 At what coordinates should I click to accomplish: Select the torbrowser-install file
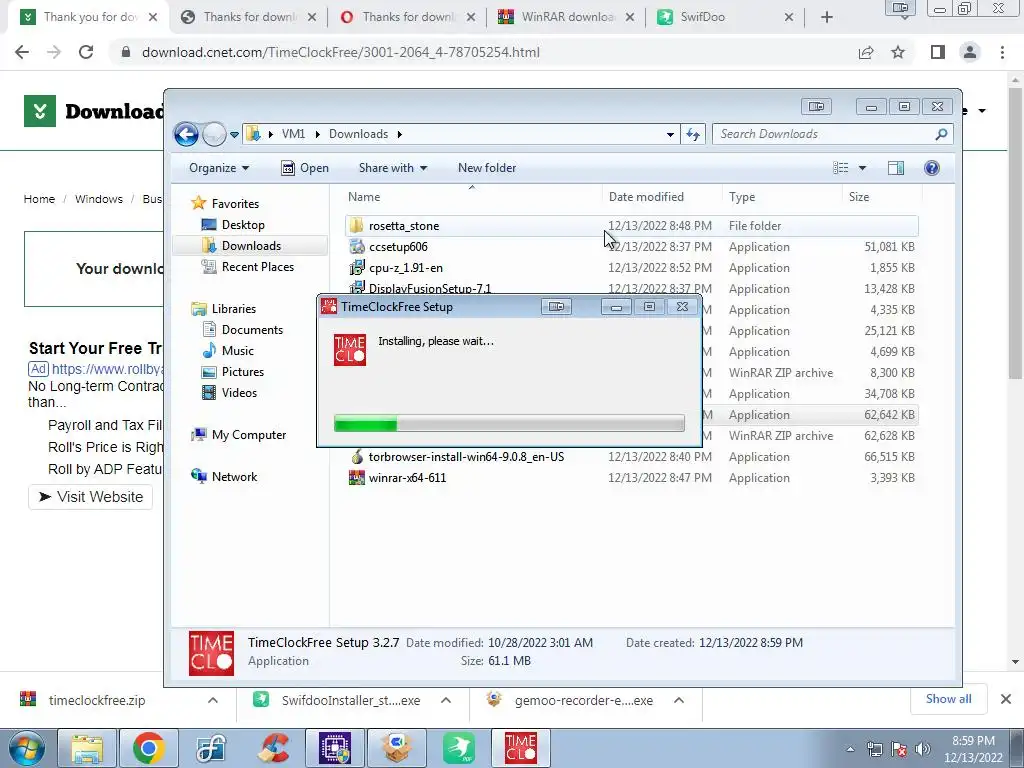point(632,456)
